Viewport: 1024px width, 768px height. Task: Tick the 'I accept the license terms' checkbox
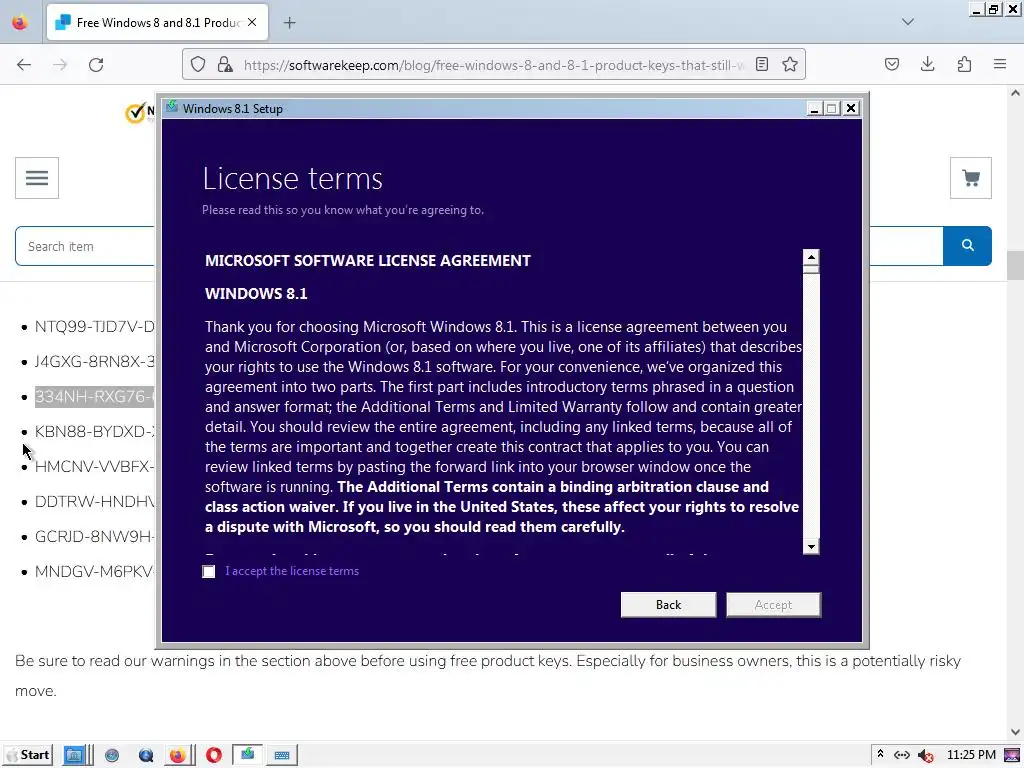click(208, 571)
